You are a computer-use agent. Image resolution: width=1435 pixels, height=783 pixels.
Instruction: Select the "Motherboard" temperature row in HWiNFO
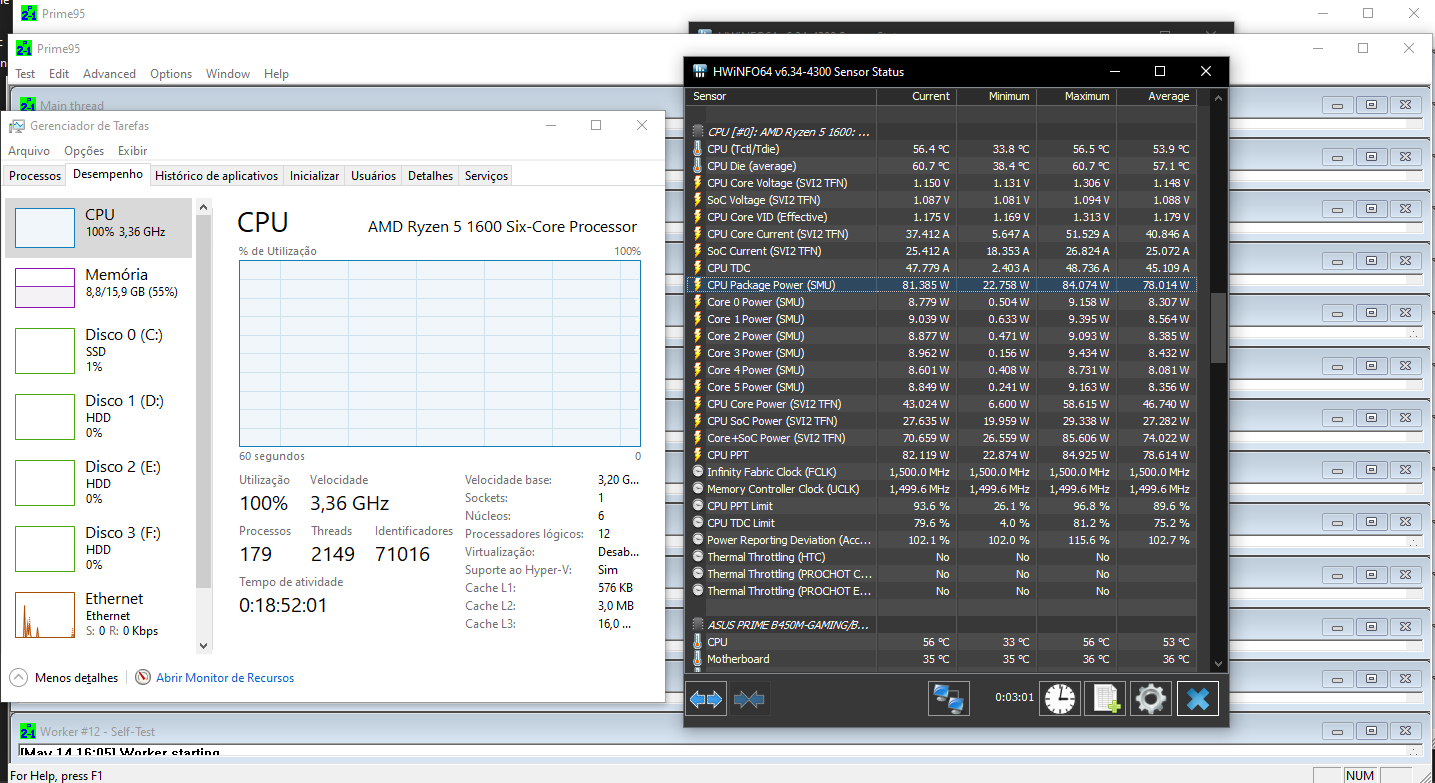pos(941,659)
